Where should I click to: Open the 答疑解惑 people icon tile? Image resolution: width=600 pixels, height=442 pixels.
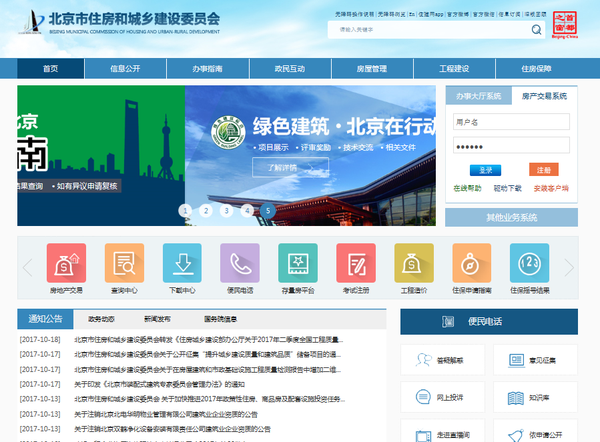[442, 360]
